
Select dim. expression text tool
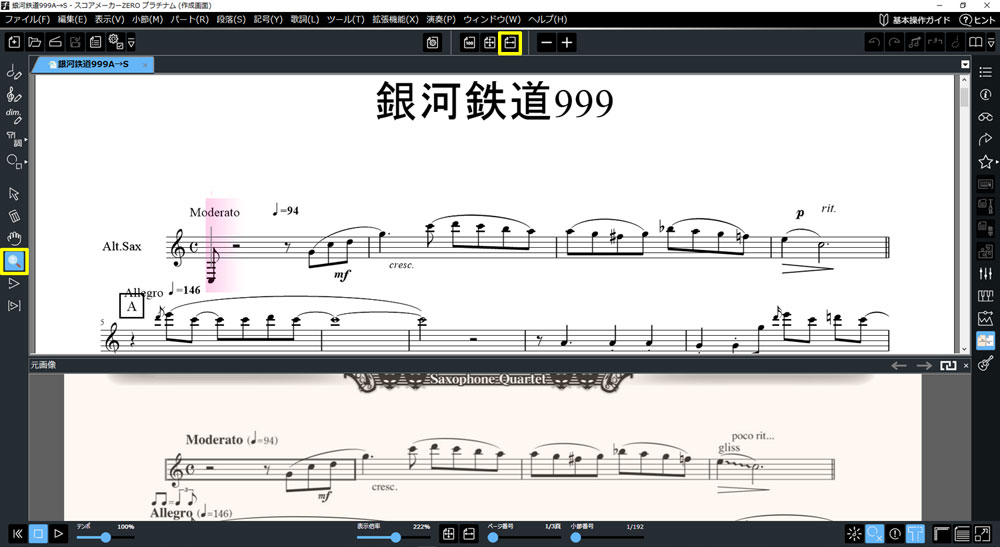(13, 116)
